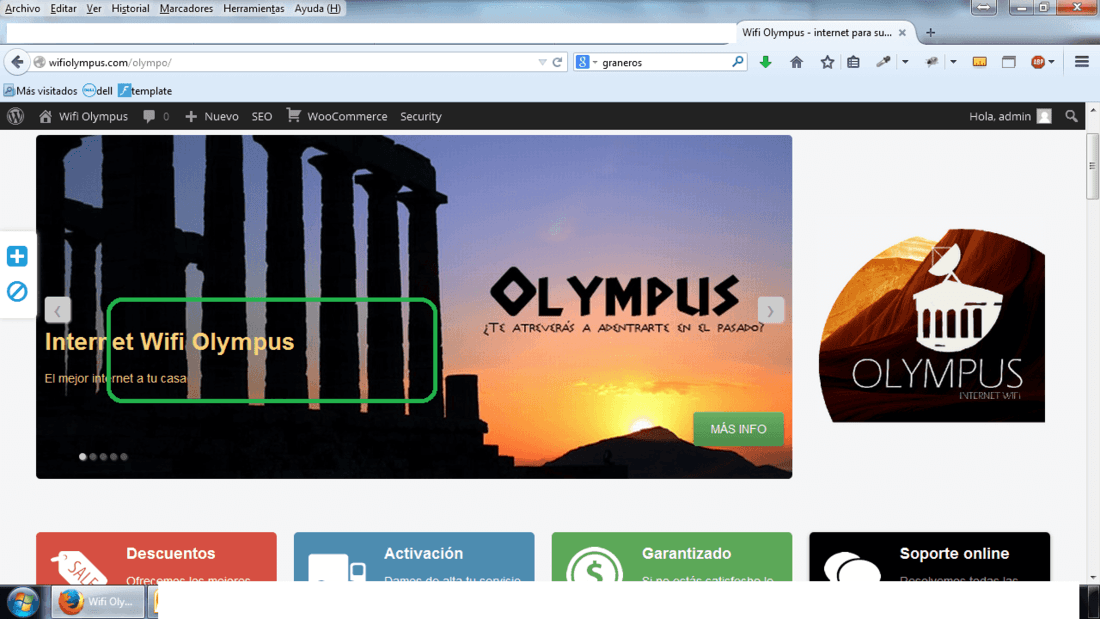The height and width of the screenshot is (619, 1100).
Task: Open the ruler measure tool icon
Action: pyautogui.click(x=979, y=62)
